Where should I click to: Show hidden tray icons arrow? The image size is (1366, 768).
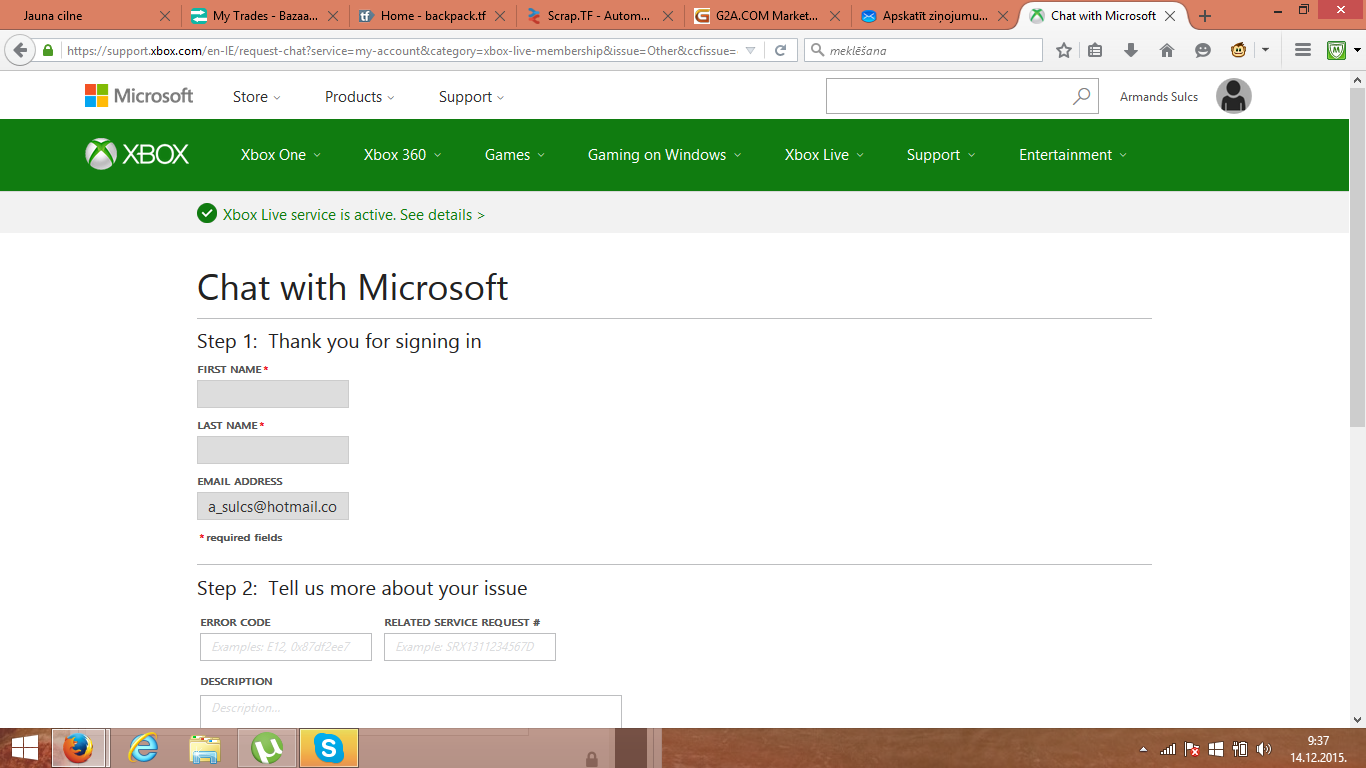[1143, 749]
